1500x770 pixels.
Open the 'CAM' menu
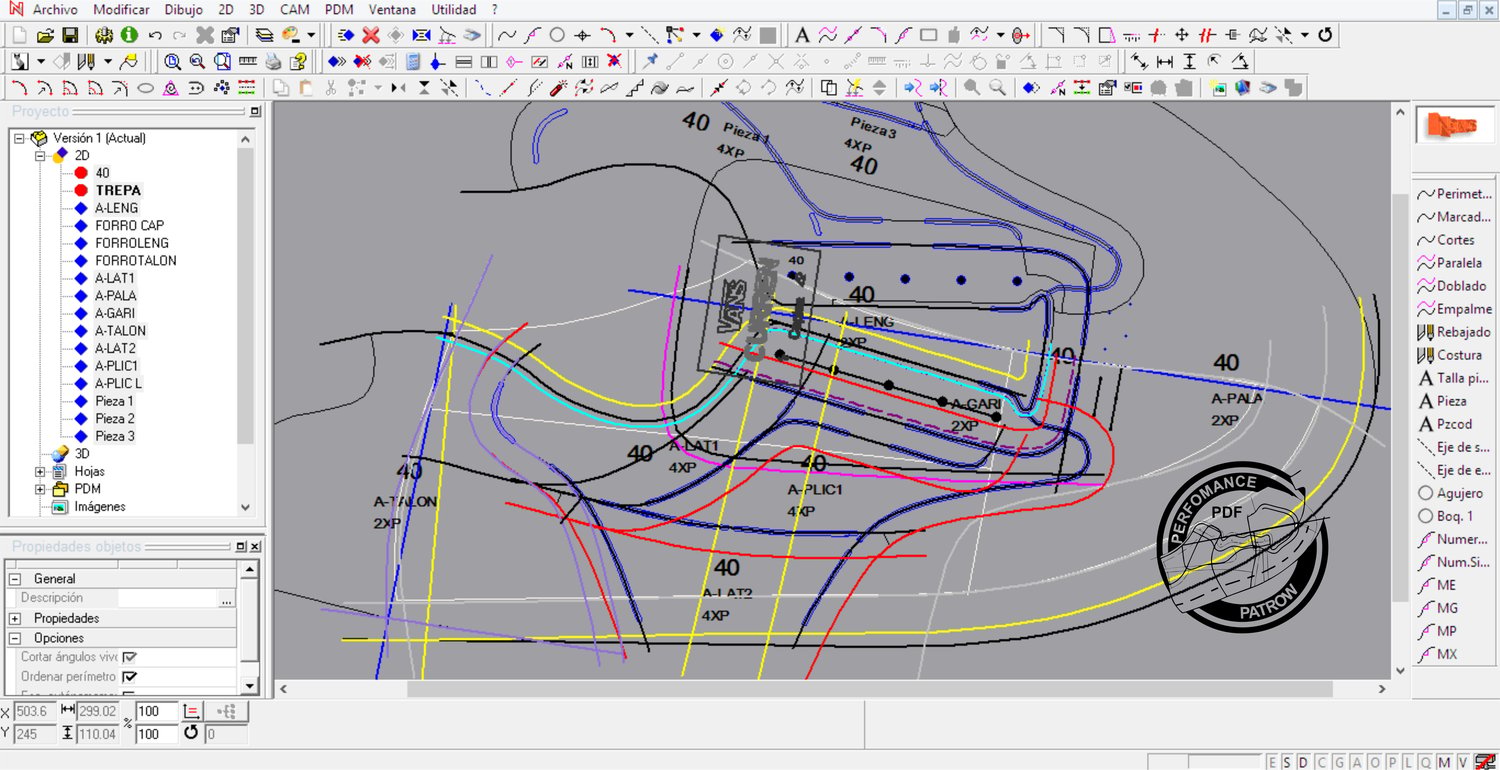click(295, 10)
